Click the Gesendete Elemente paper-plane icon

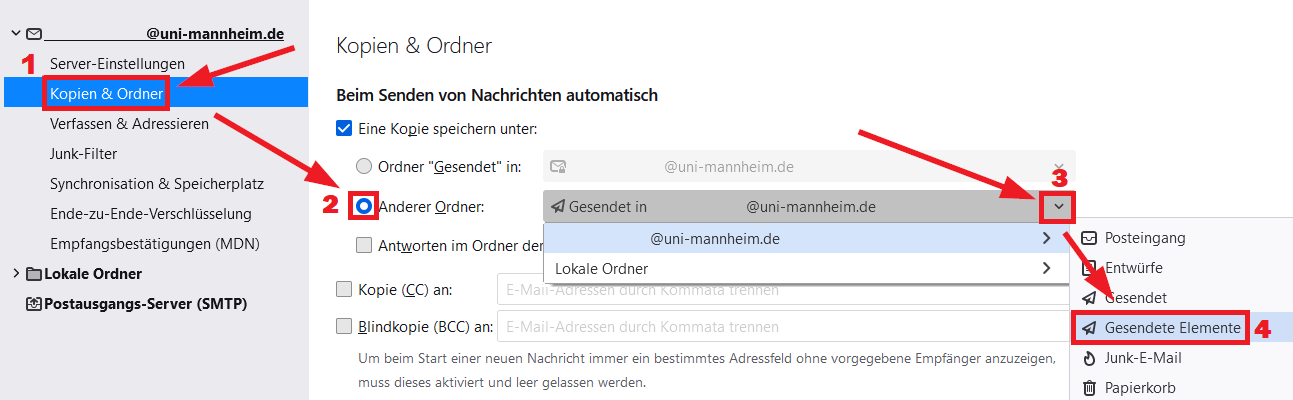[x=1089, y=328]
